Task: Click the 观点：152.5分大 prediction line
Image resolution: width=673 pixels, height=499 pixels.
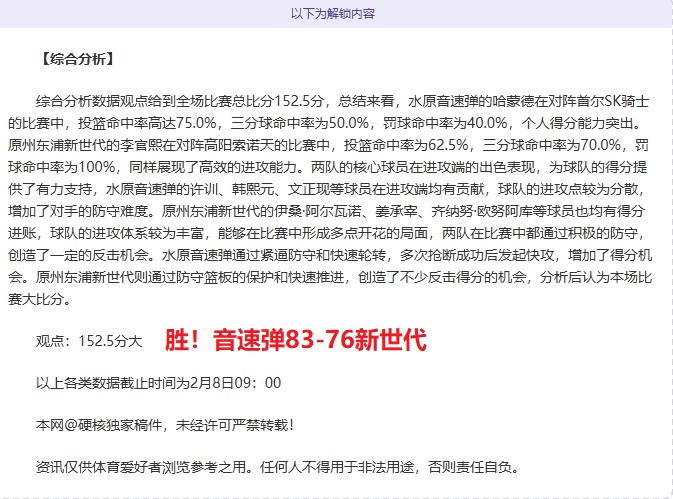Action: click(x=89, y=341)
